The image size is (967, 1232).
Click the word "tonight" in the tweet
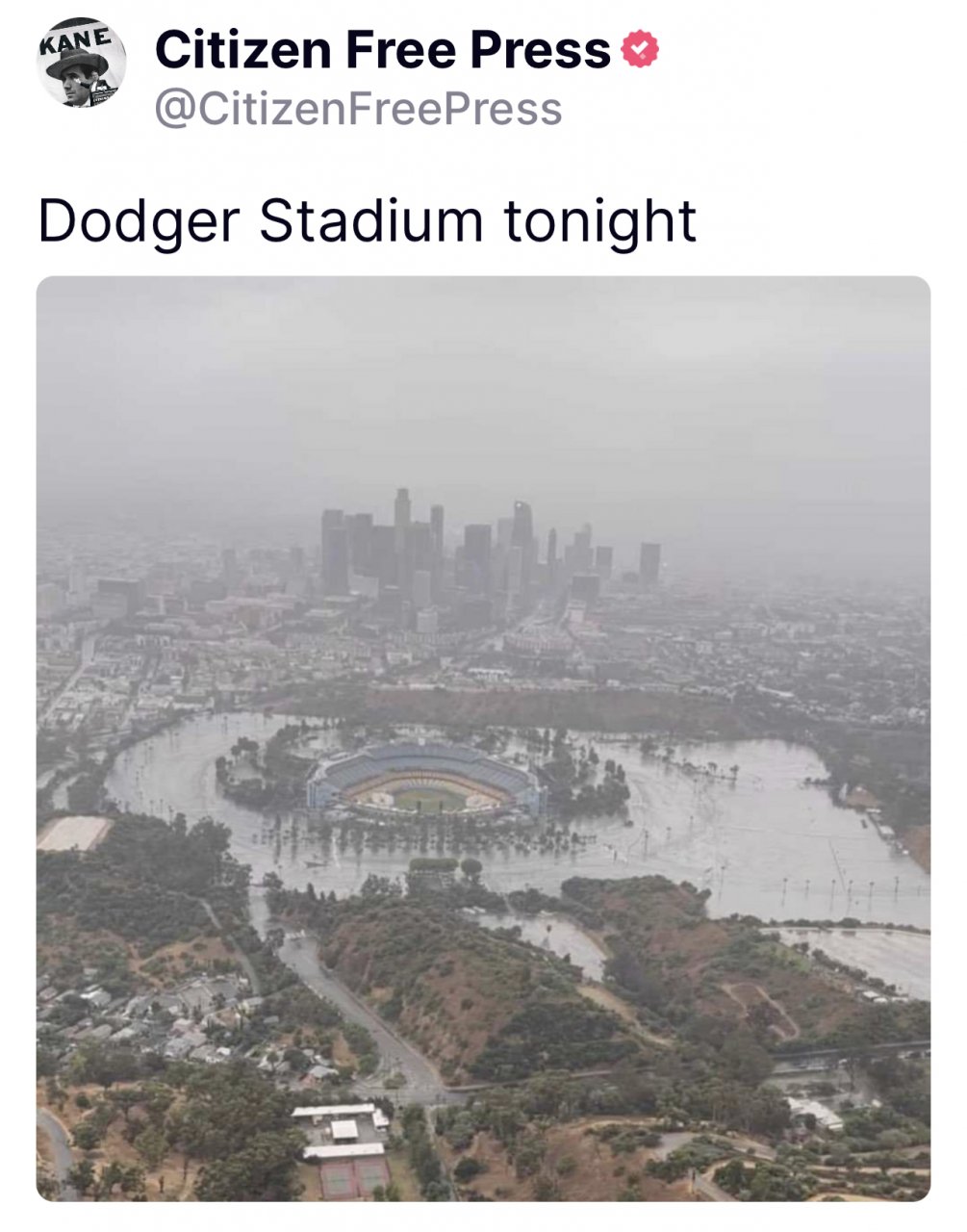coord(598,220)
